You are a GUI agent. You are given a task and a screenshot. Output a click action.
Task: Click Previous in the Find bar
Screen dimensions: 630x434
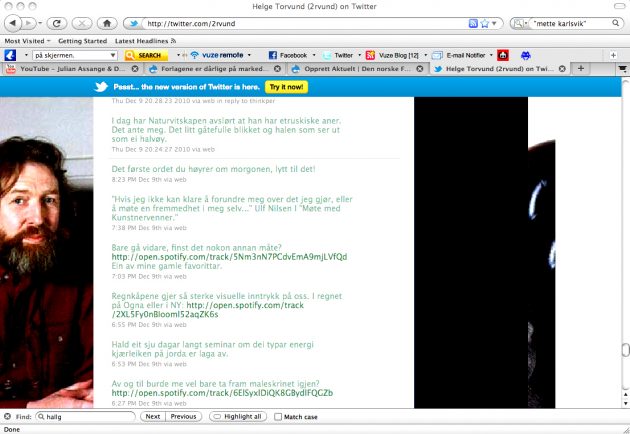pyautogui.click(x=183, y=417)
